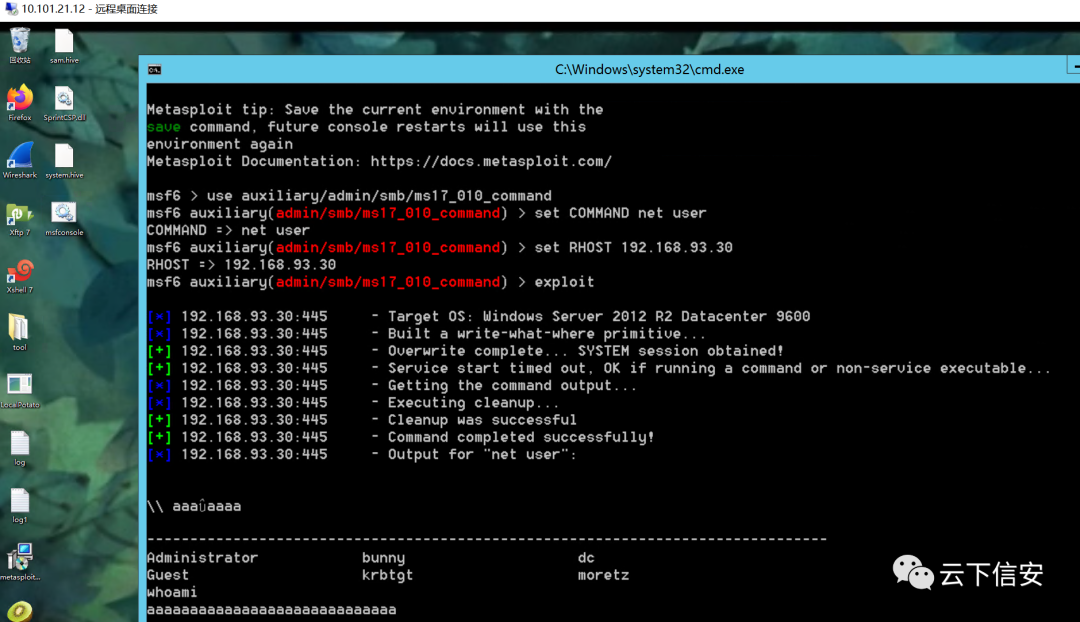Open the tool folder on desktop

pos(19,333)
